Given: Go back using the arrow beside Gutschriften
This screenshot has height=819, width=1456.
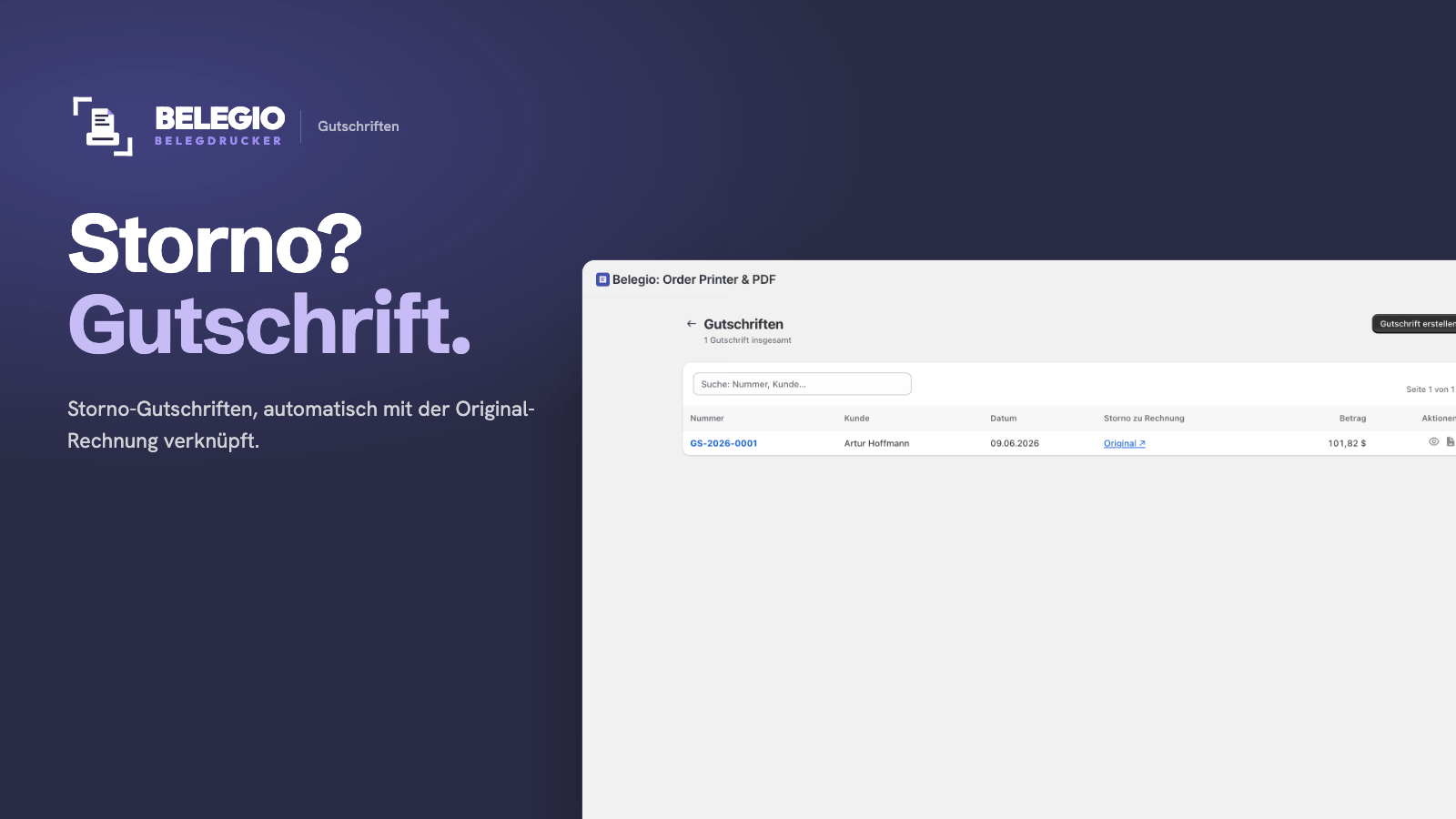Looking at the screenshot, I should (x=692, y=324).
